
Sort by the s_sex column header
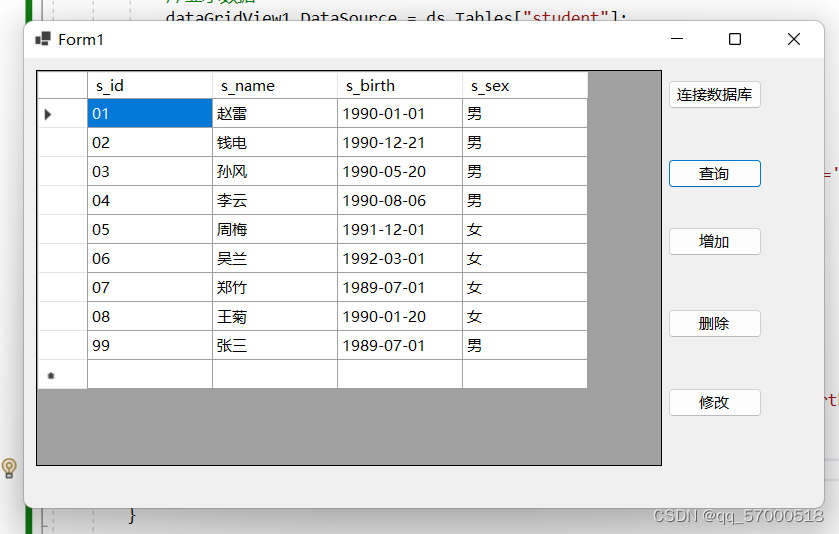click(525, 86)
